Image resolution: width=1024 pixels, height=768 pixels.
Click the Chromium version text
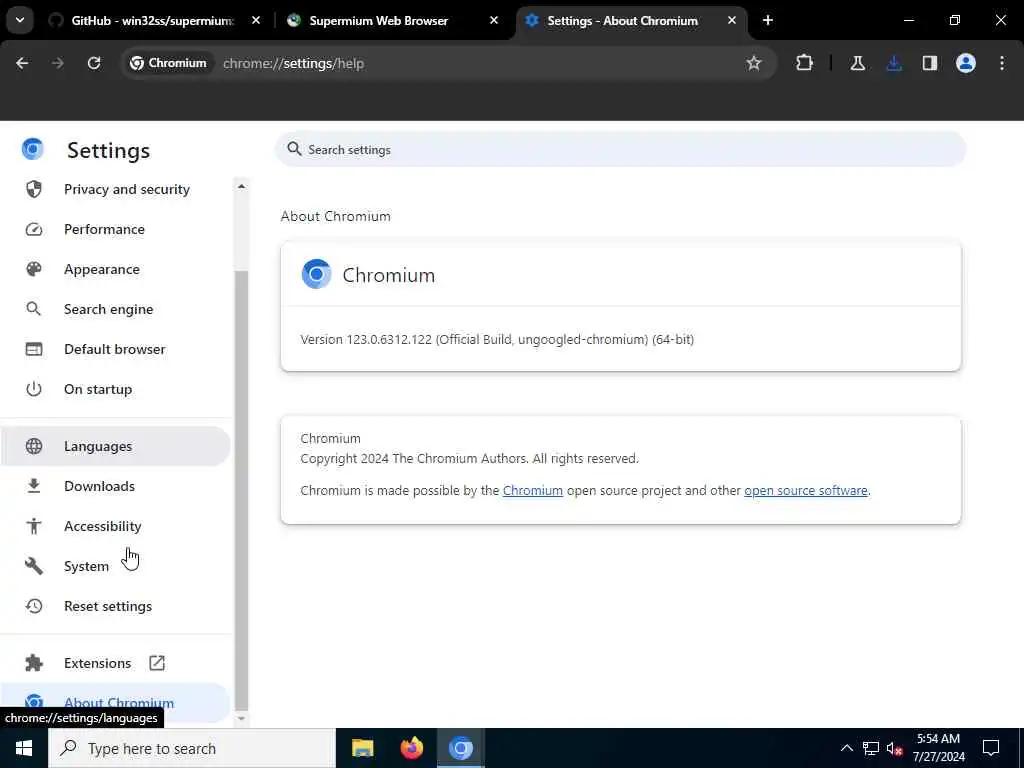pyautogui.click(x=497, y=340)
